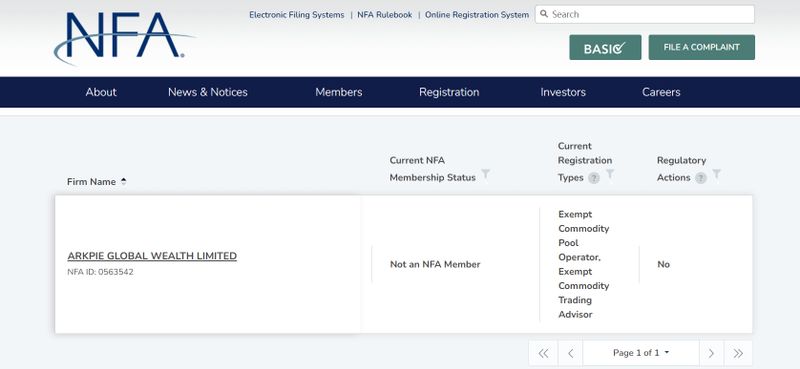This screenshot has height=369, width=800.
Task: Open the Registration menu
Action: [449, 92]
